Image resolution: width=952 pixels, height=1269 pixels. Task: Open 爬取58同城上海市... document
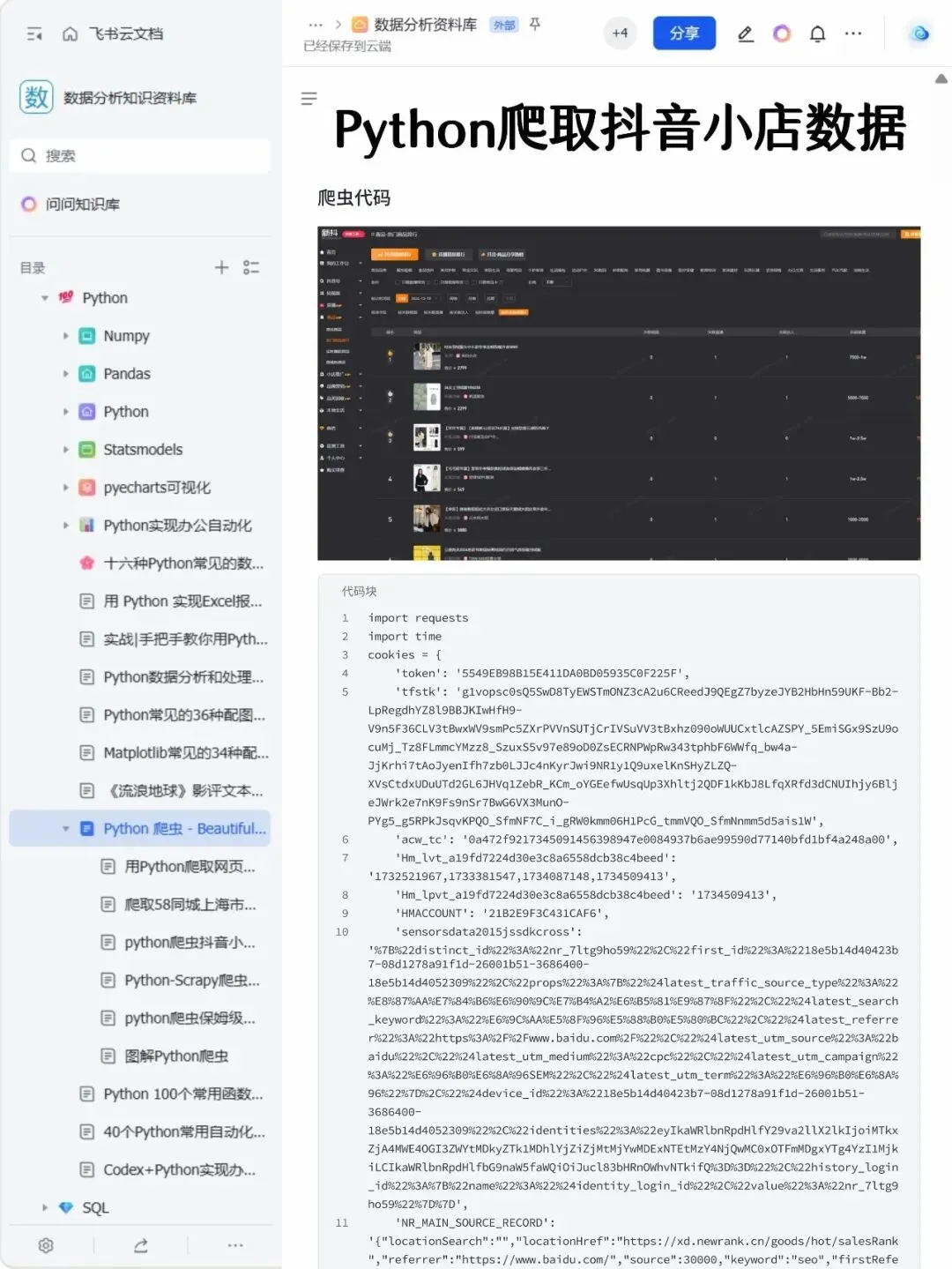190,905
